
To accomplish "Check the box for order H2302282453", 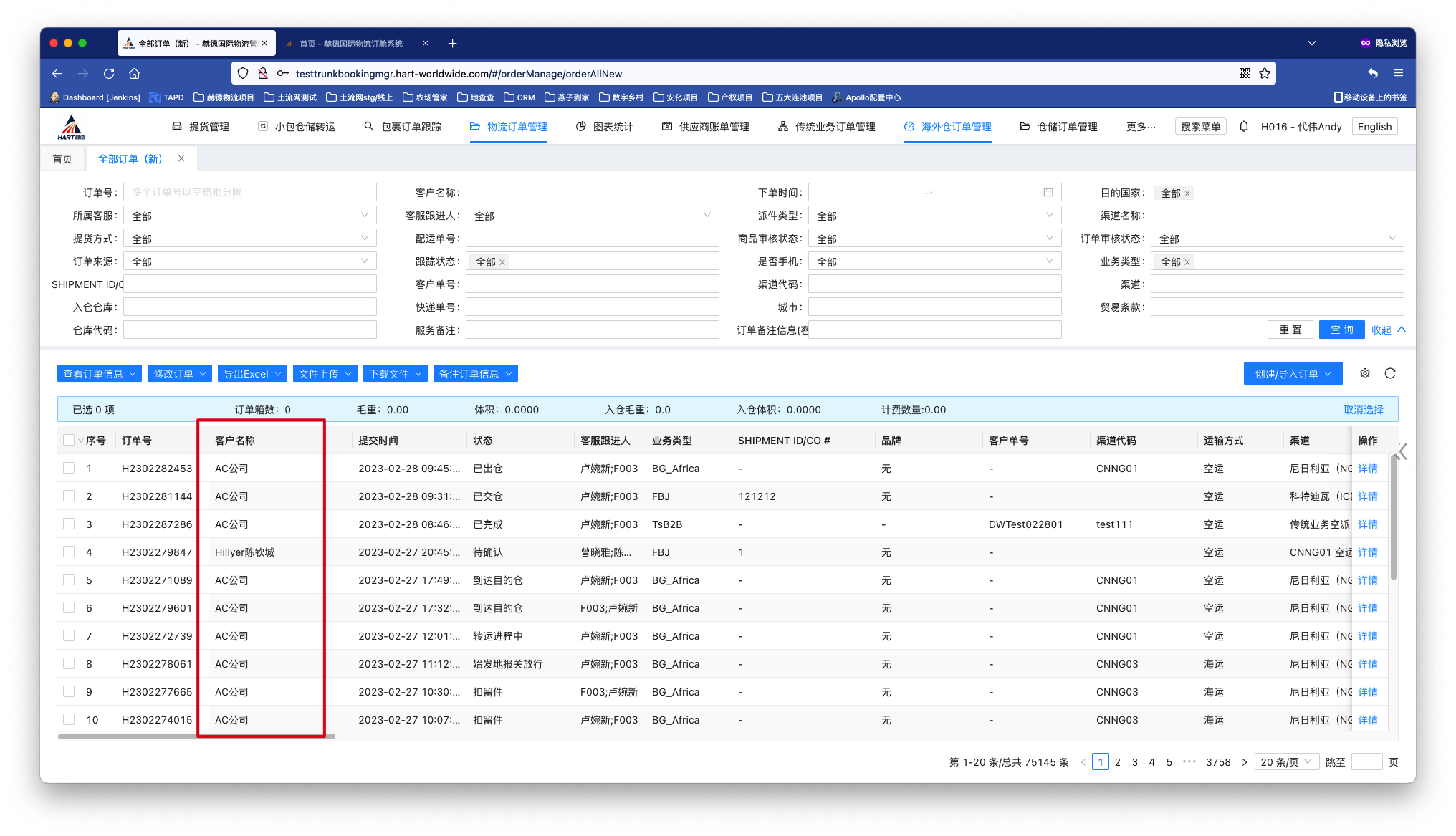I will pyautogui.click(x=69, y=468).
